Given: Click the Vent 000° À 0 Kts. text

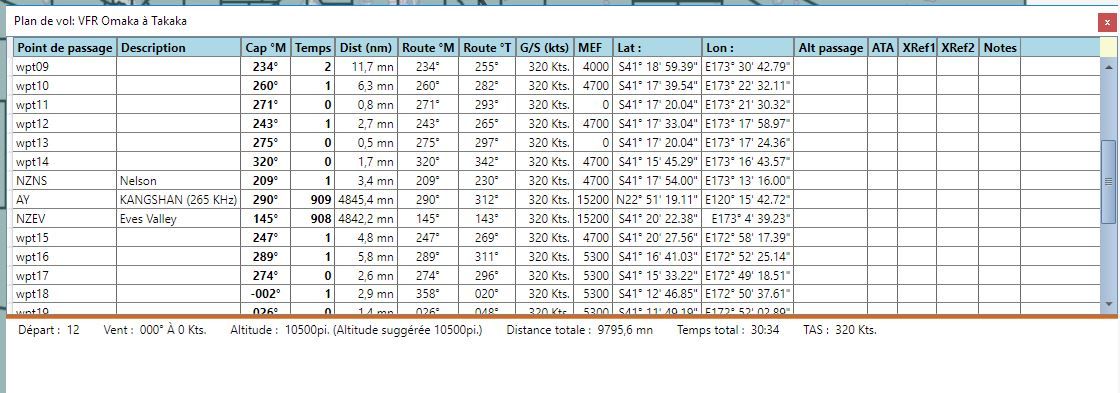Looking at the screenshot, I should click(155, 330).
